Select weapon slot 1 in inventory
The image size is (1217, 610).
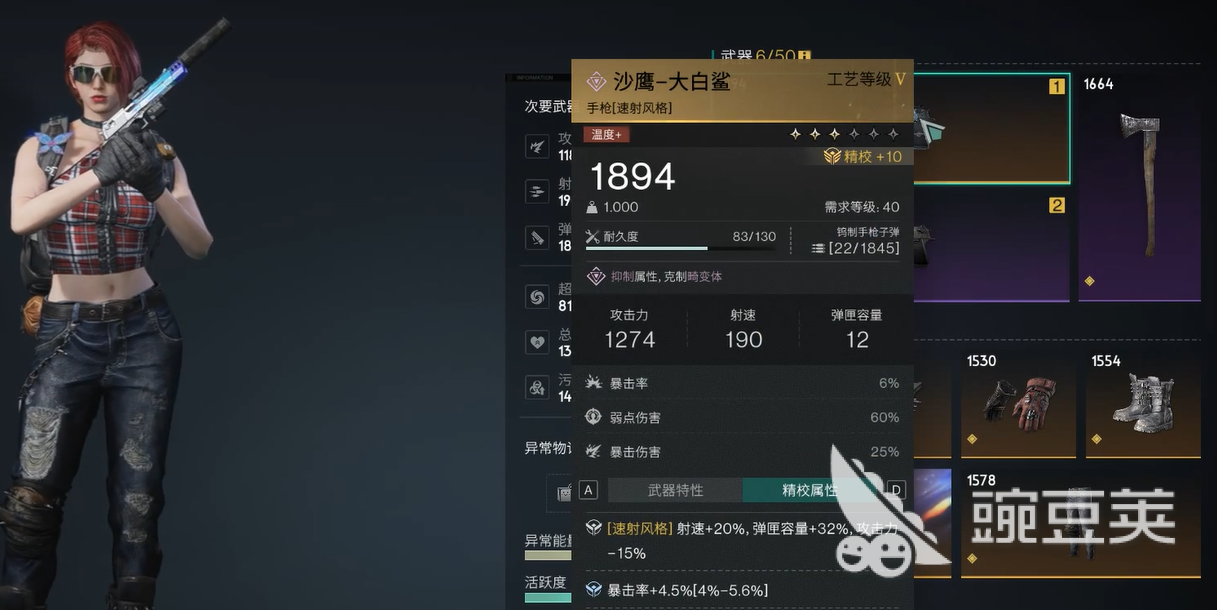[x=991, y=128]
